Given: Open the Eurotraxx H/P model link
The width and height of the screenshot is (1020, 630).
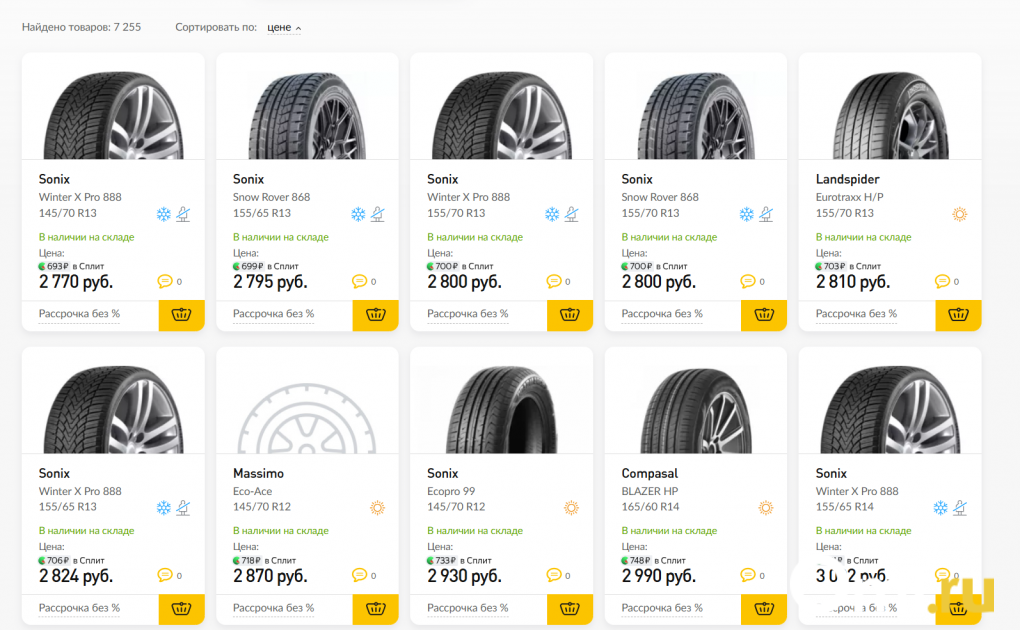Looking at the screenshot, I should tap(850, 197).
